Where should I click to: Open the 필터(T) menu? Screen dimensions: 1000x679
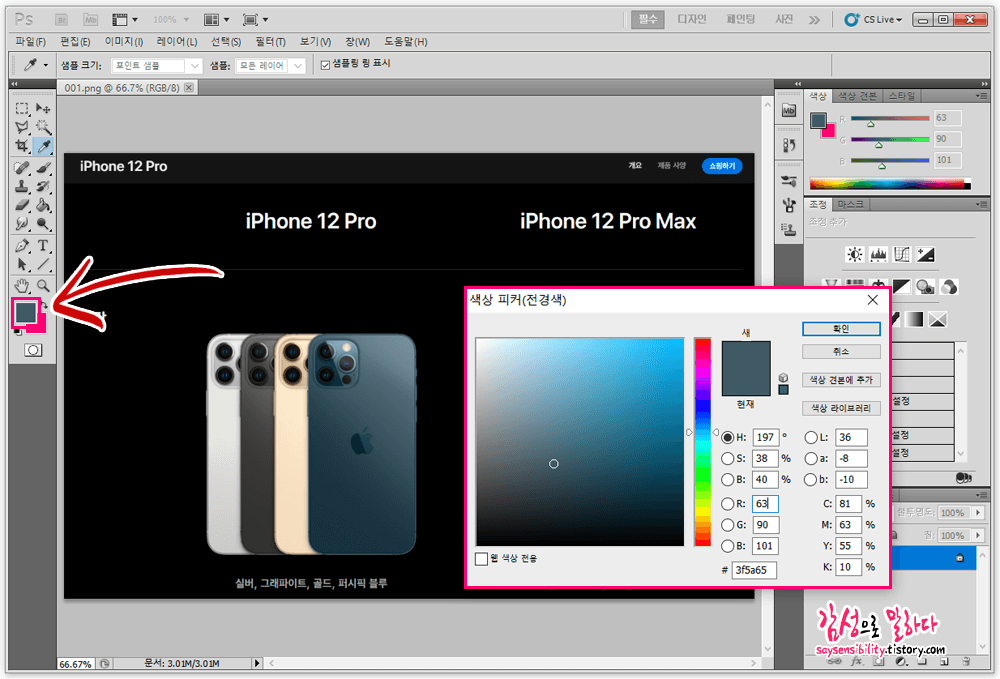270,41
